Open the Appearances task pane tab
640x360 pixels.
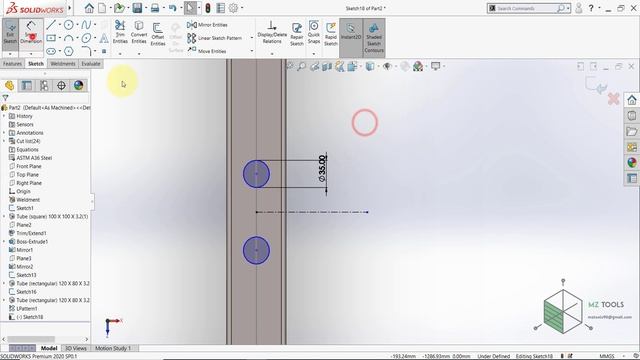pos(632,162)
